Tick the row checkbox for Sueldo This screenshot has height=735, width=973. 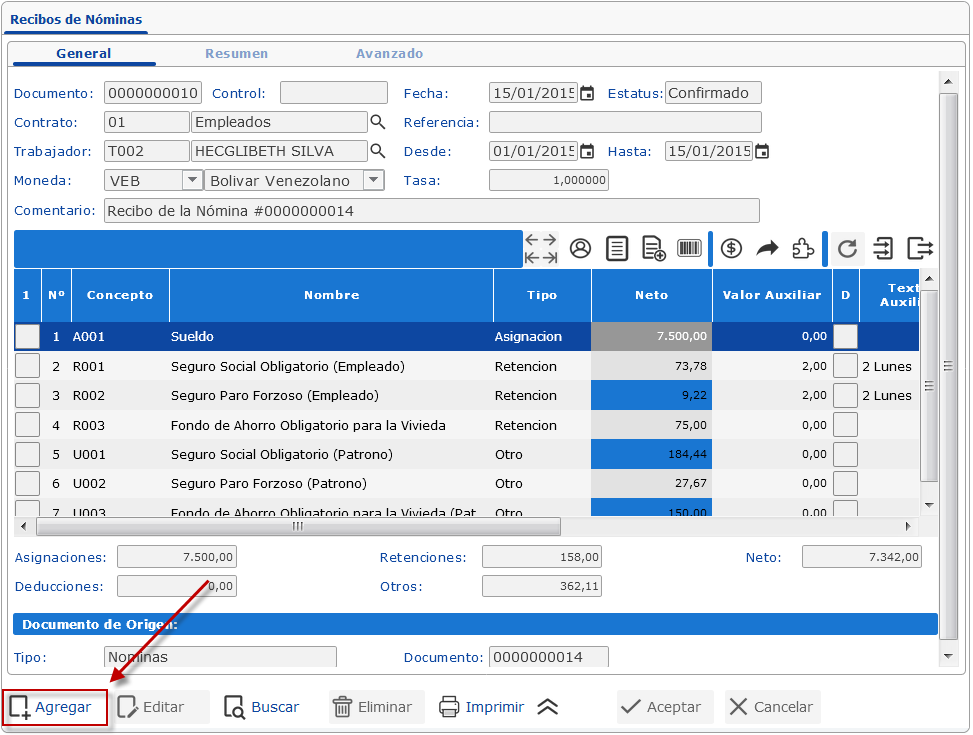27,337
